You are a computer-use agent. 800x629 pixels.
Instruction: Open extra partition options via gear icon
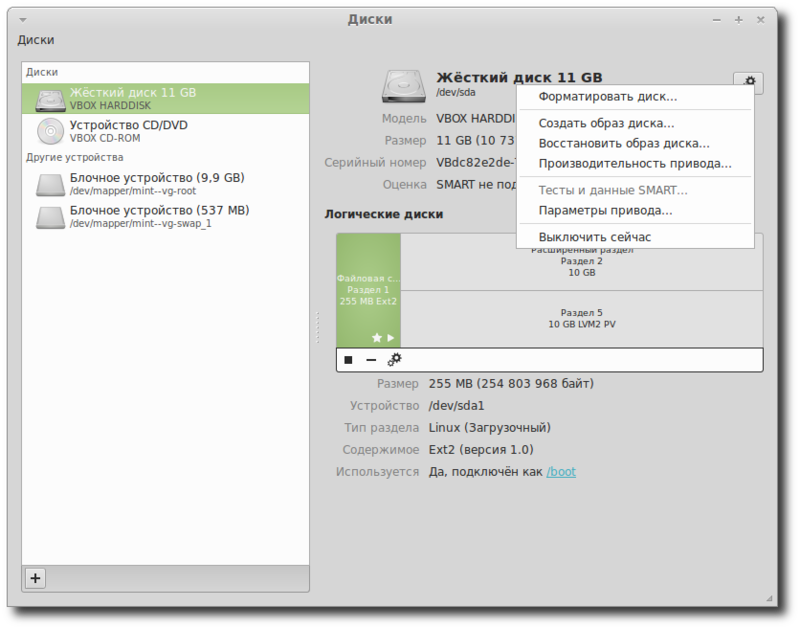394,357
